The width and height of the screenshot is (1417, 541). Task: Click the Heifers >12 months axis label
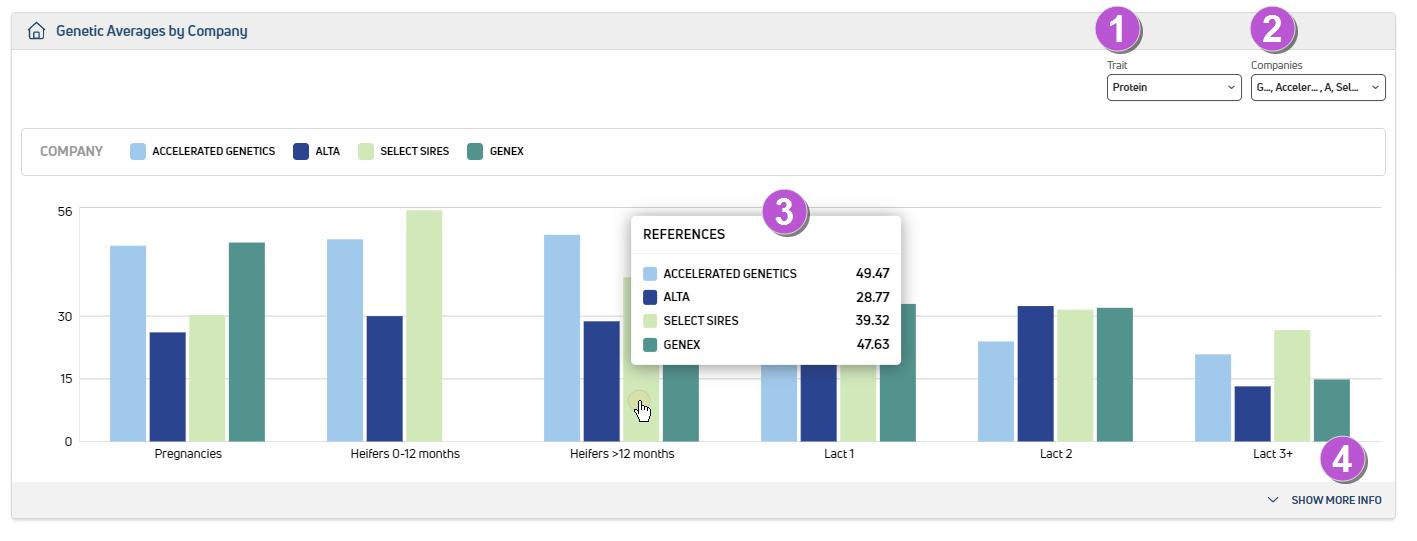pyautogui.click(x=622, y=454)
